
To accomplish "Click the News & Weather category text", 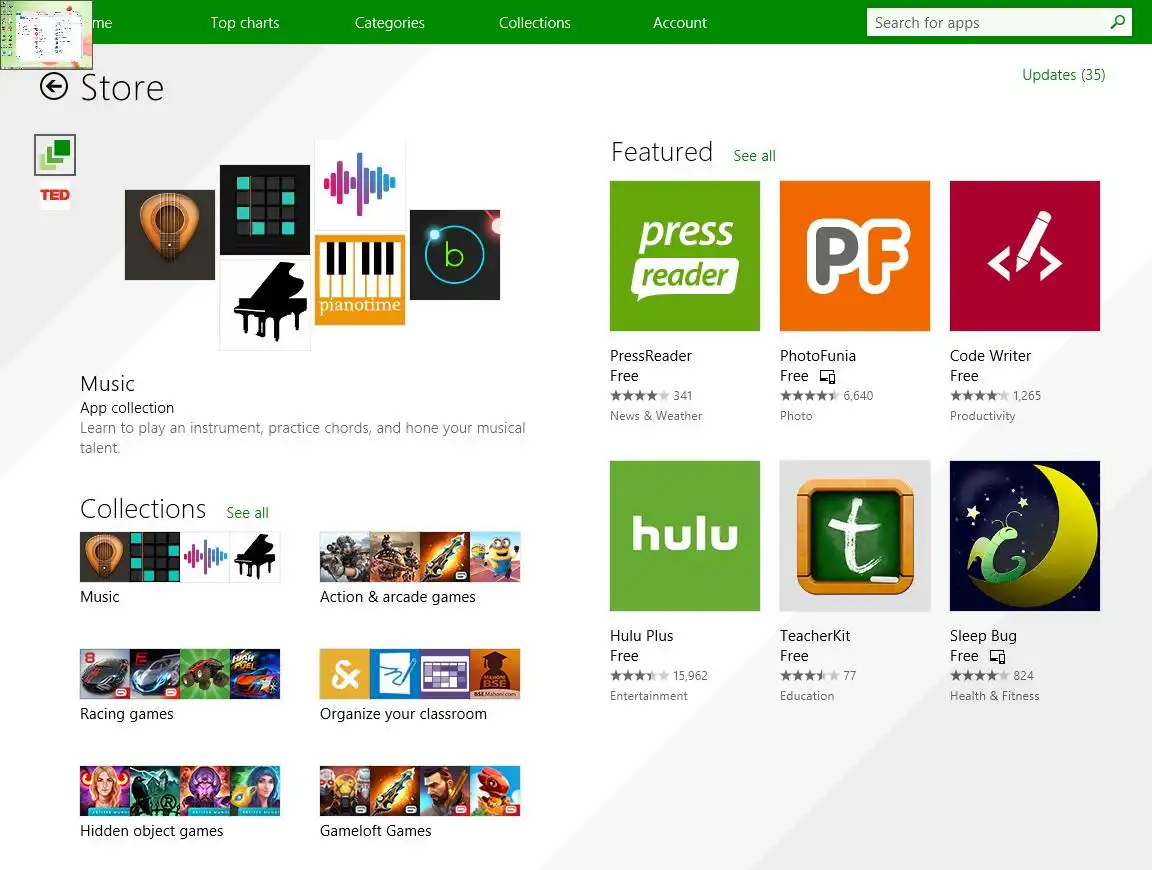I will [656, 416].
